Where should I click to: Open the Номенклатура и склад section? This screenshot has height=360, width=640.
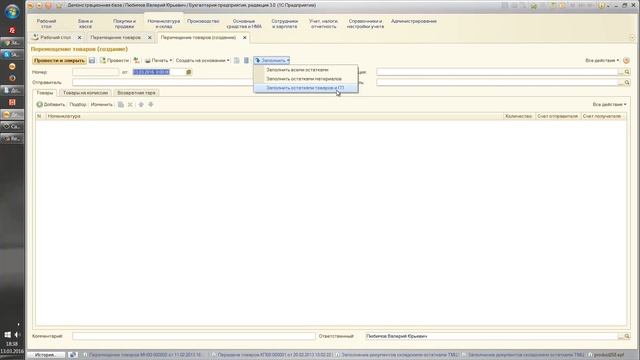point(164,24)
